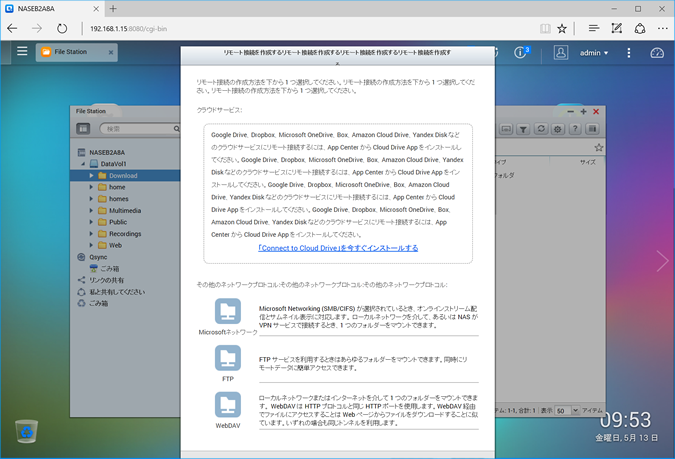This screenshot has height=459, width=675.
Task: Collapse the DataVol1 volume
Action: (83, 164)
